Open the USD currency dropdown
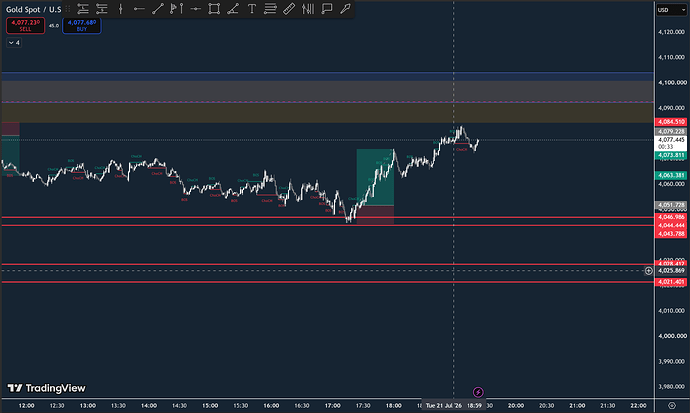 pyautogui.click(x=672, y=10)
